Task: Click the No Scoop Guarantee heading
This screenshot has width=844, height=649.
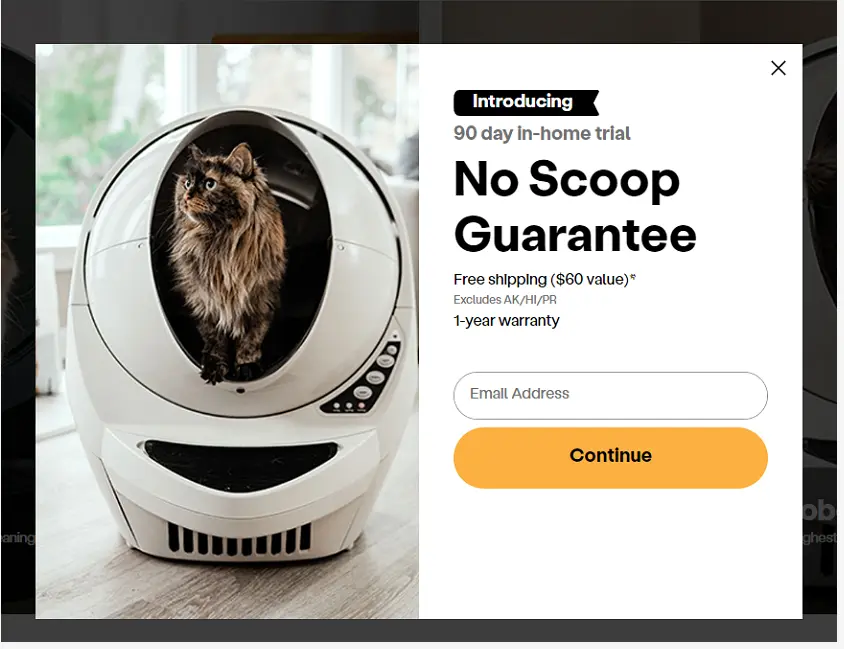Action: click(x=575, y=206)
